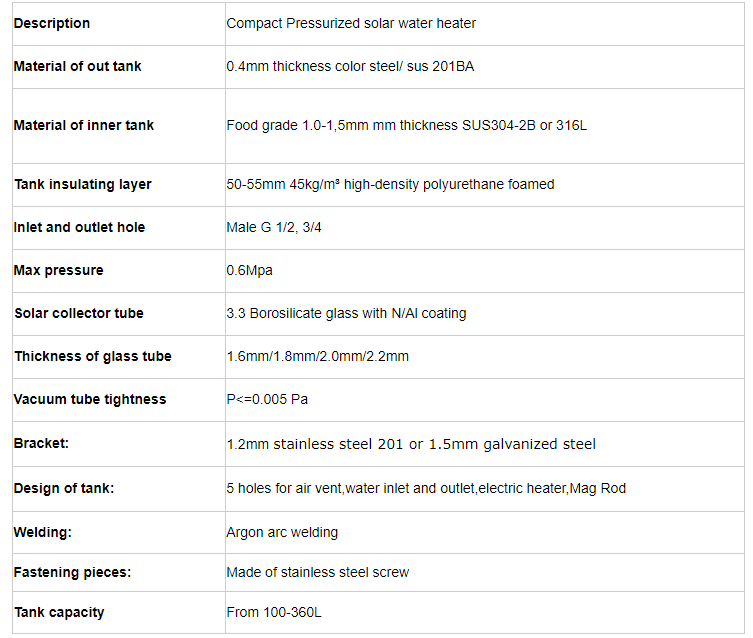The height and width of the screenshot is (638, 753).
Task: Select Compact Pressurized solar water heater text
Action: point(351,24)
